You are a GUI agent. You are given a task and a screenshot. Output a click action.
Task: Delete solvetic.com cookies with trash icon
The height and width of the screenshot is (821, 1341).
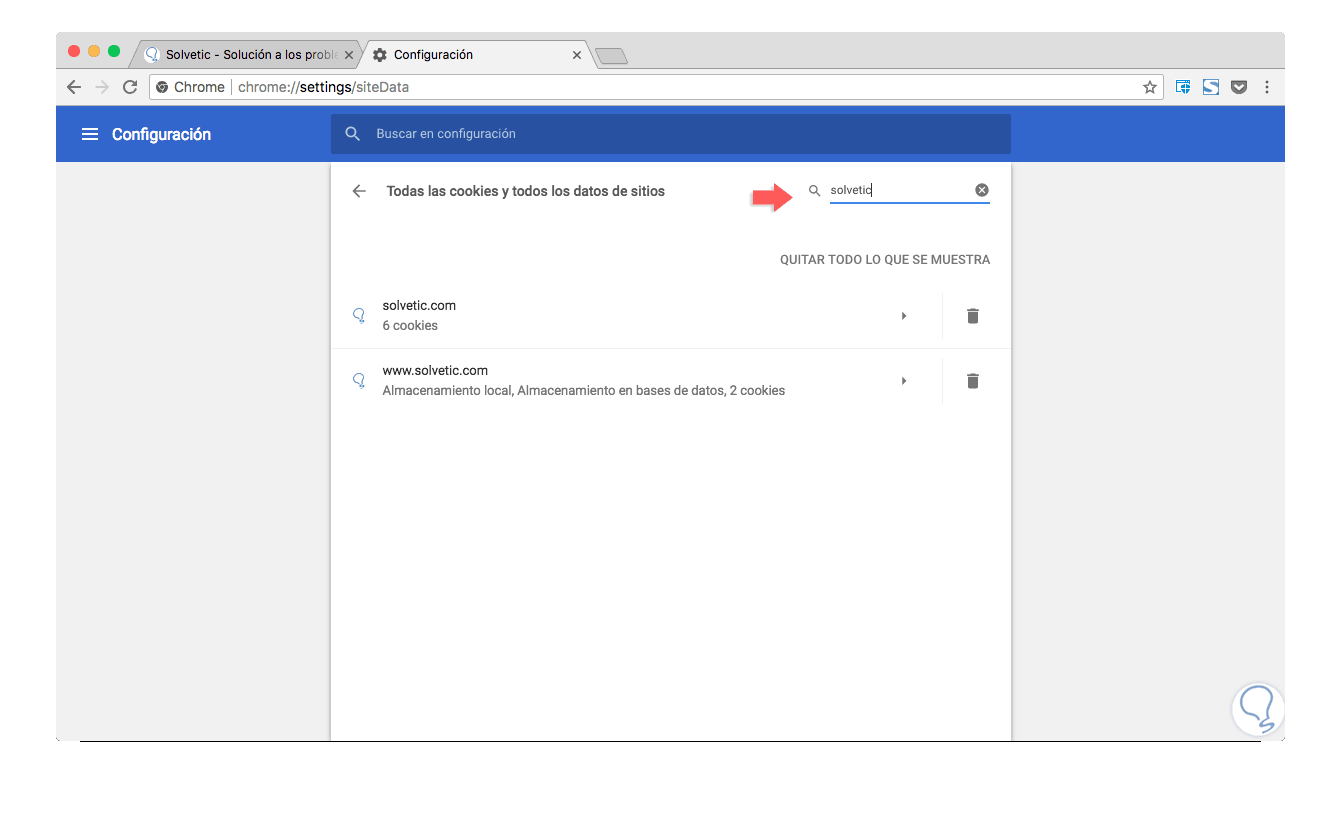(973, 316)
